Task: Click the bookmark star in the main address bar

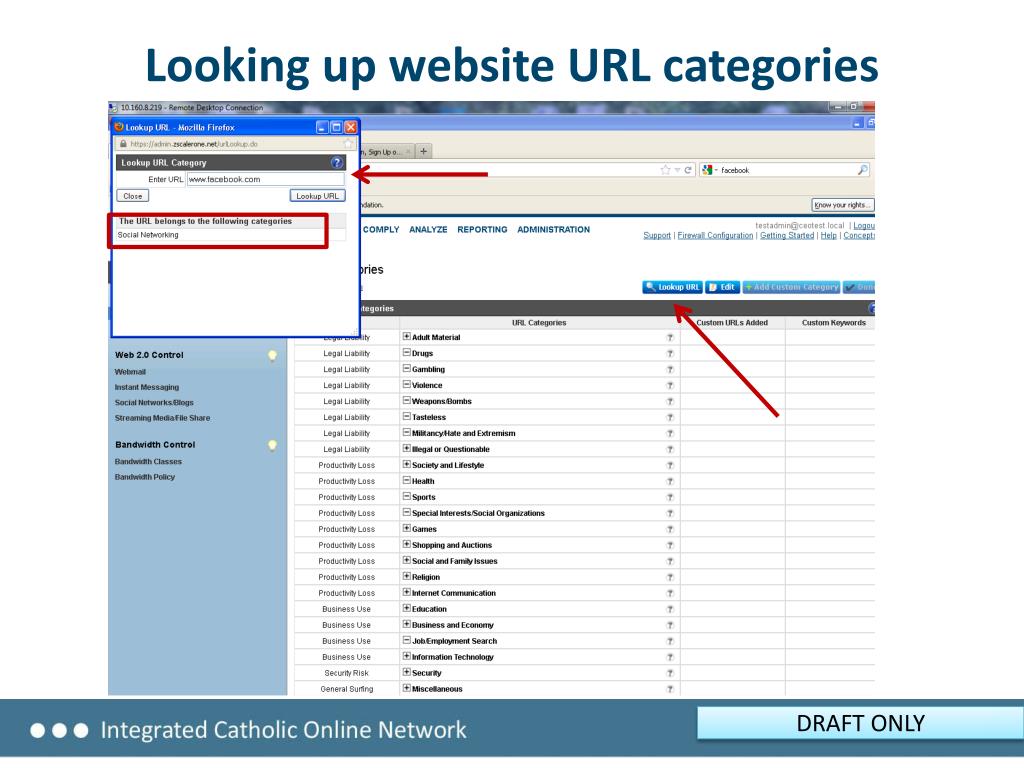Action: click(665, 170)
